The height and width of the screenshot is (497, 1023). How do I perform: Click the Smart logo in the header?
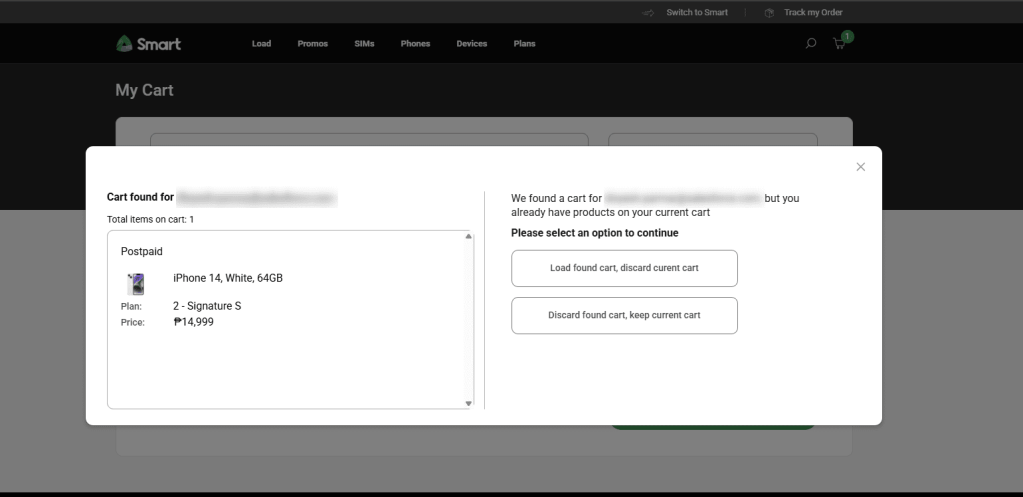pyautogui.click(x=148, y=44)
